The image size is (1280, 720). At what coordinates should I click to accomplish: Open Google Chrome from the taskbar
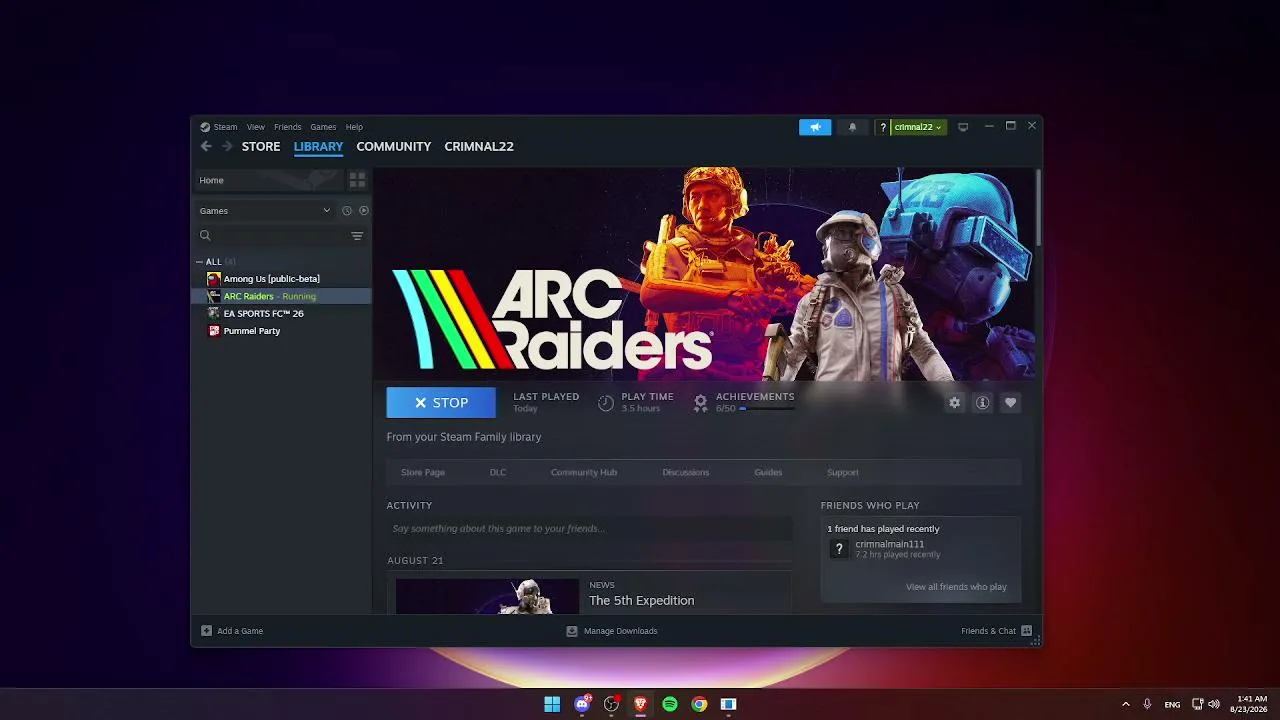pos(699,704)
